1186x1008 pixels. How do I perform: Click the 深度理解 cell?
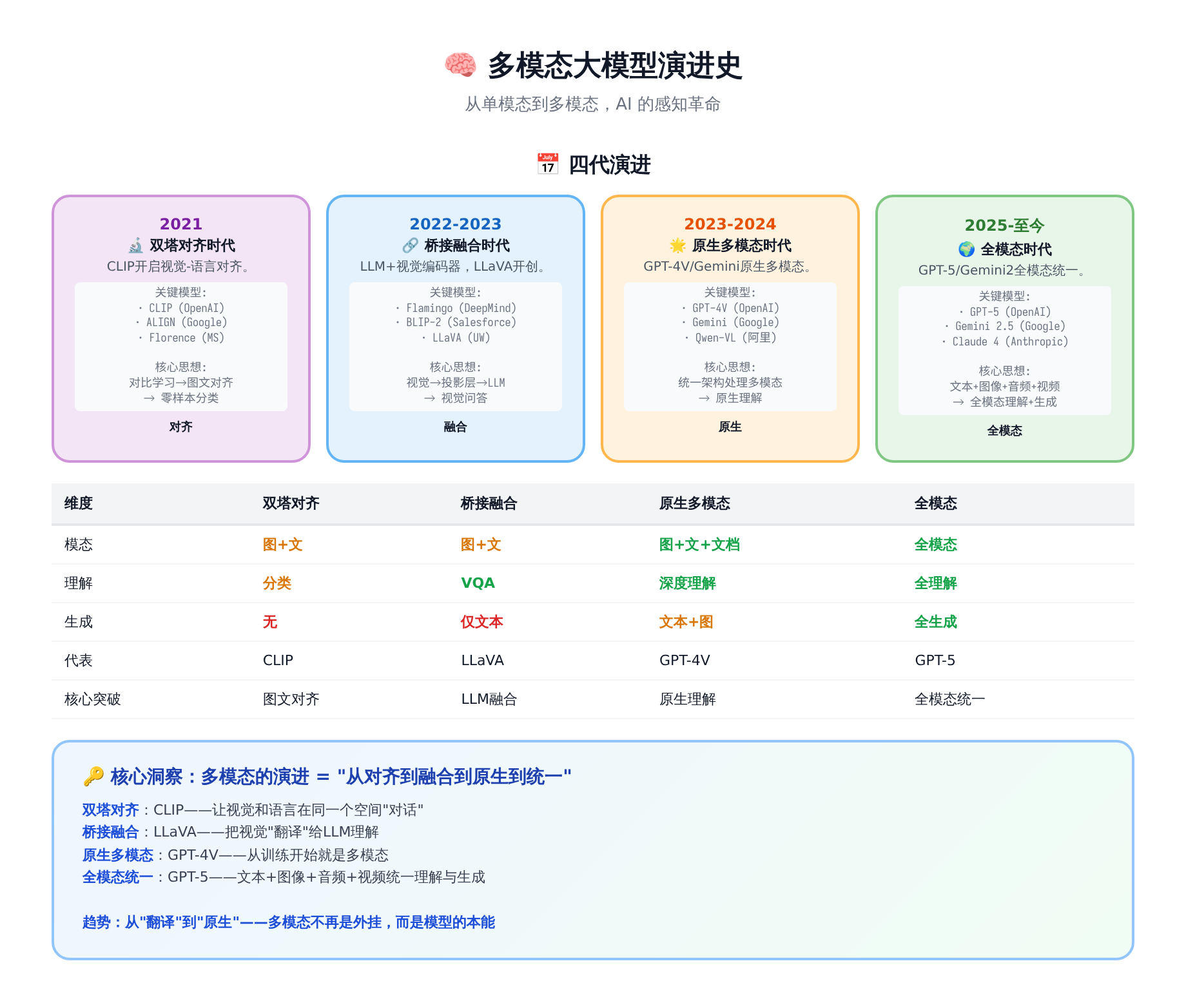point(688,583)
